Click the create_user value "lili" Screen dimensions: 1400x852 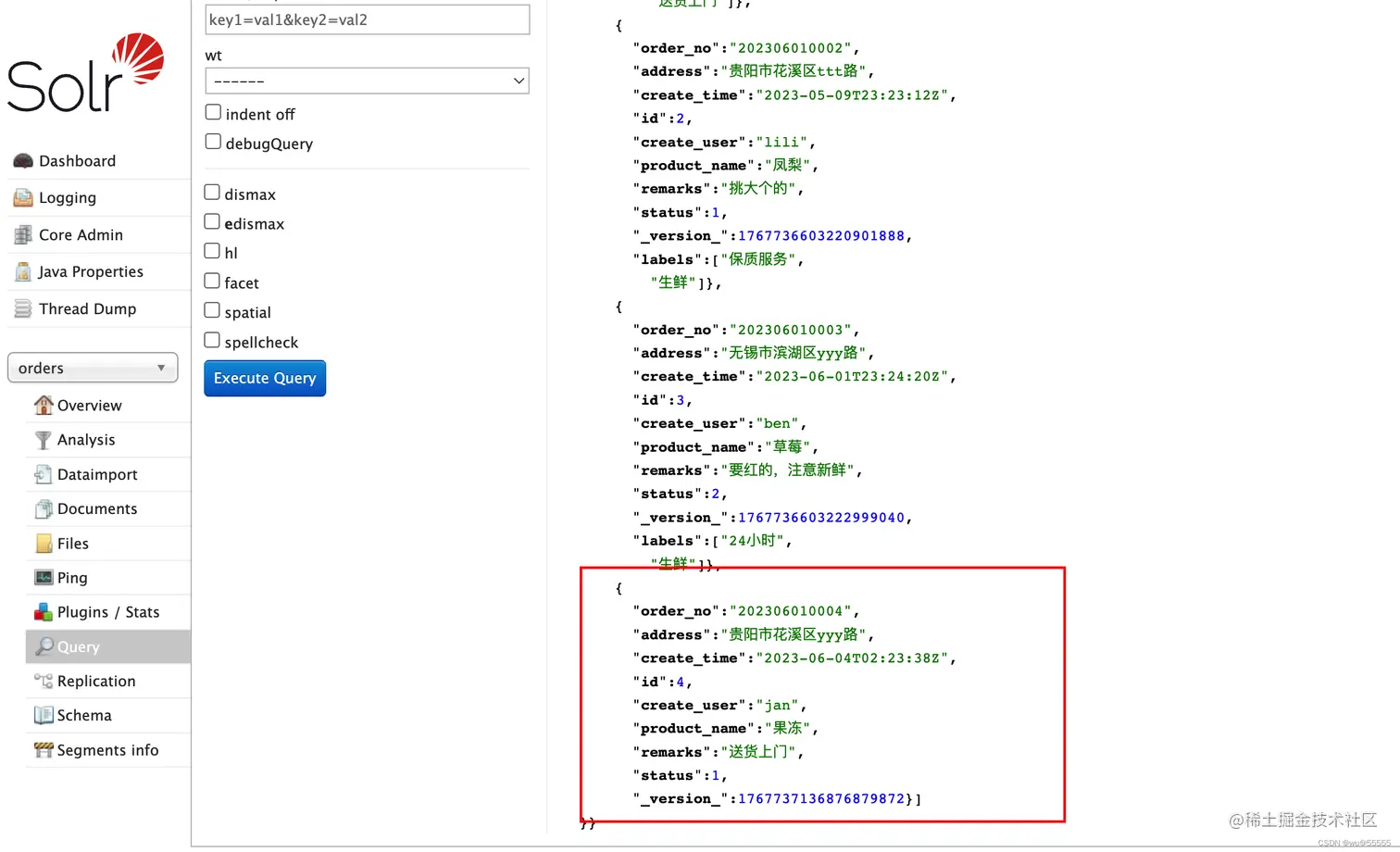point(781,143)
